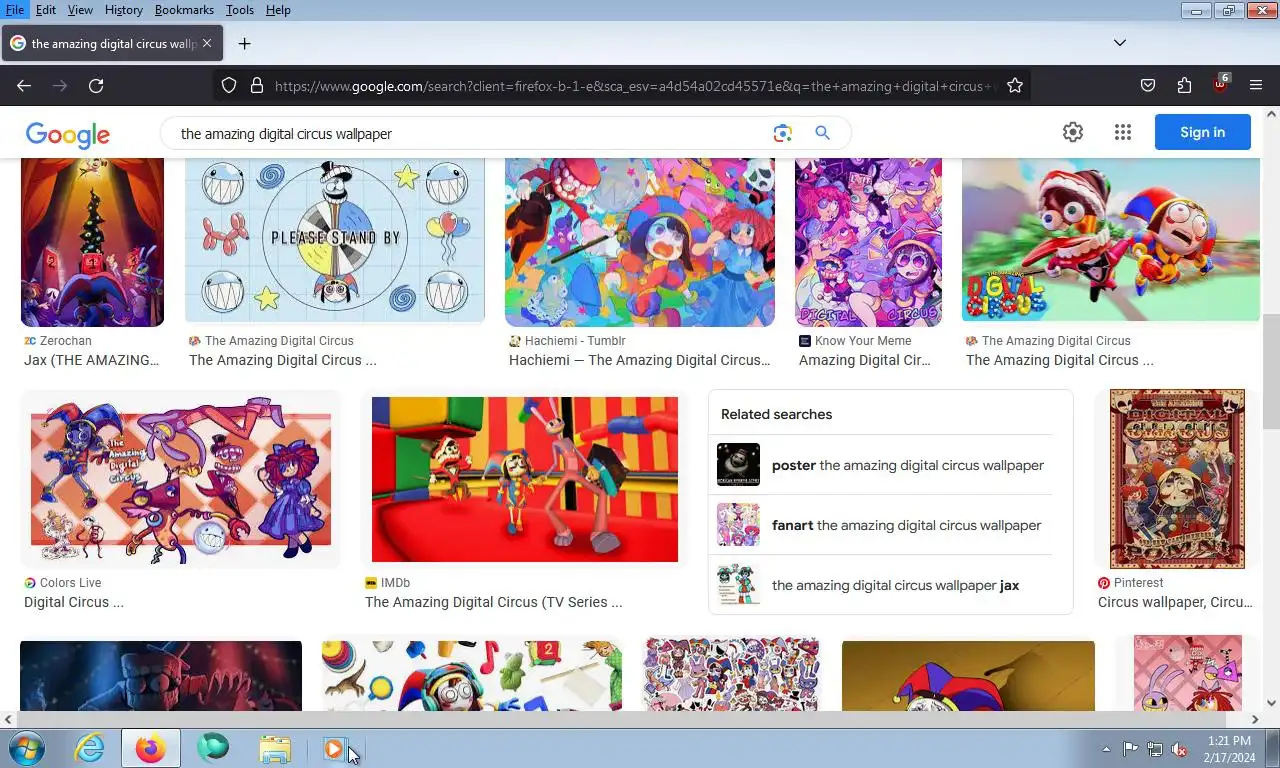Open uBlock Origin extension popup
This screenshot has height=768, width=1280.
coord(1220,85)
